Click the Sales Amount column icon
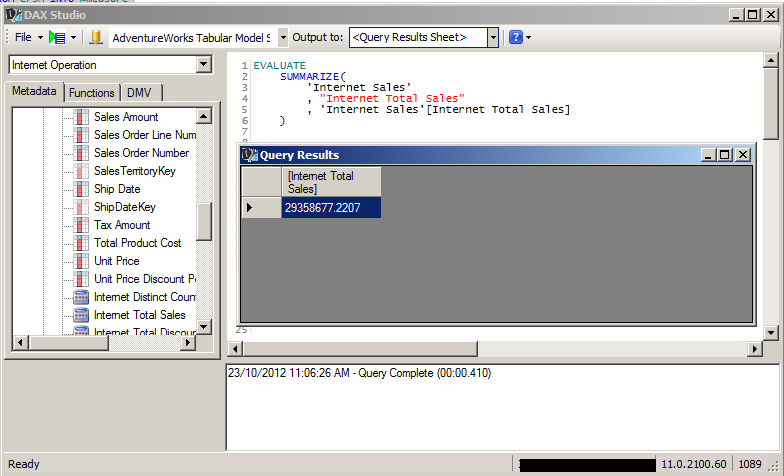The height and width of the screenshot is (476, 784). (x=81, y=117)
